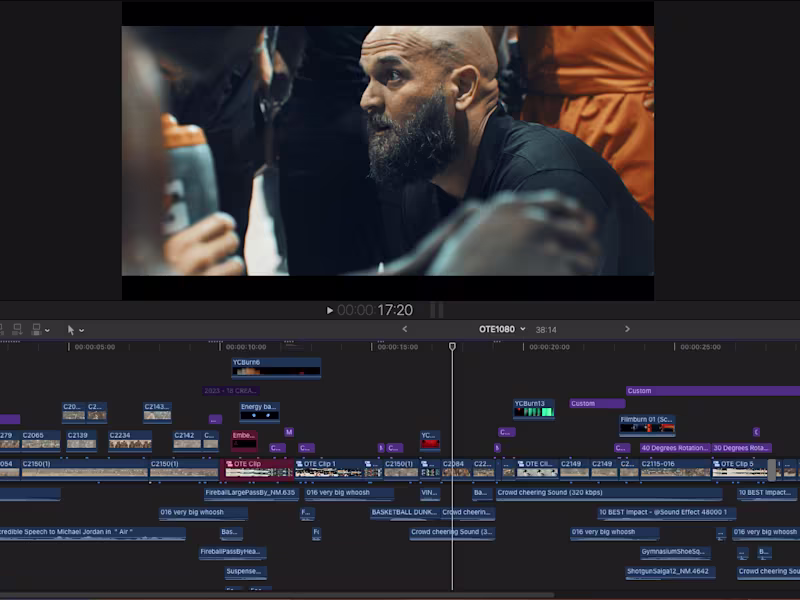Select the VIN... audio clip
800x600 pixels.
pos(430,493)
